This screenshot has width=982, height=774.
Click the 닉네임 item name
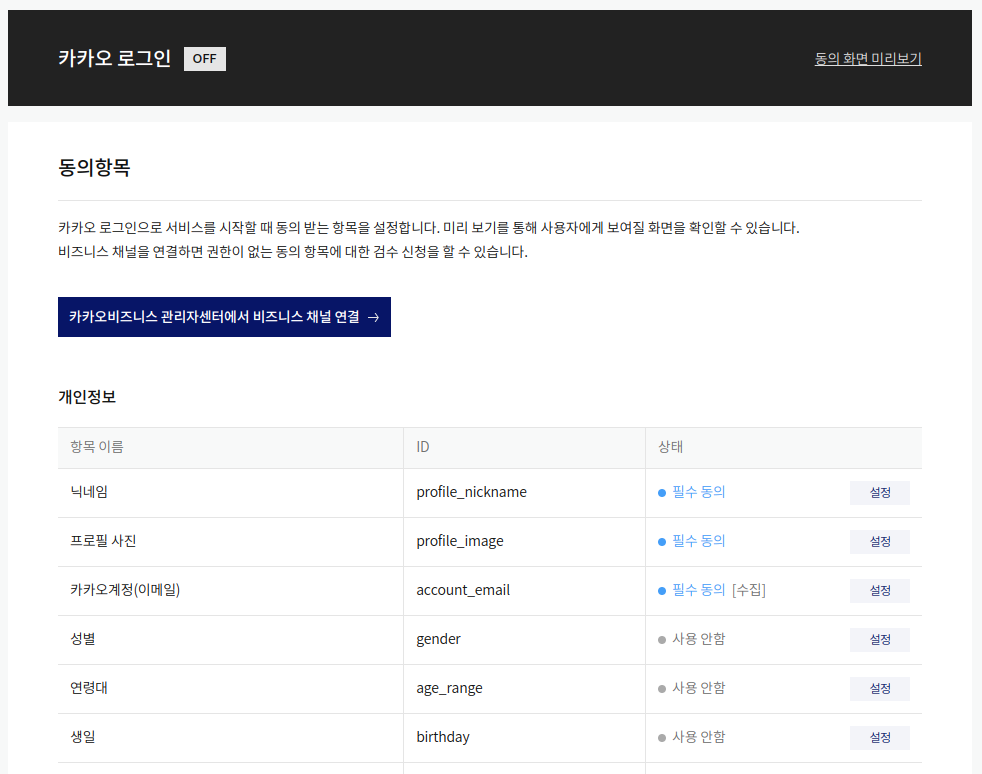pyautogui.click(x=89, y=492)
